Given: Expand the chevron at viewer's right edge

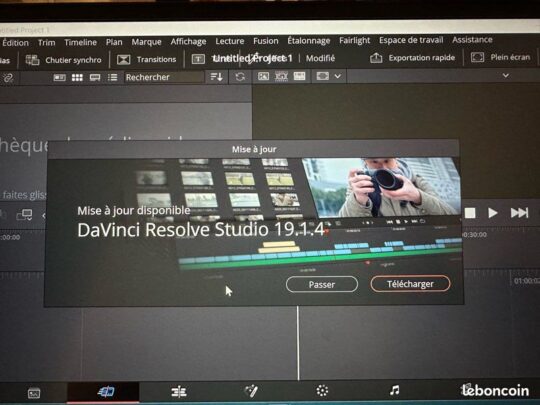Looking at the screenshot, I should click(x=506, y=75).
